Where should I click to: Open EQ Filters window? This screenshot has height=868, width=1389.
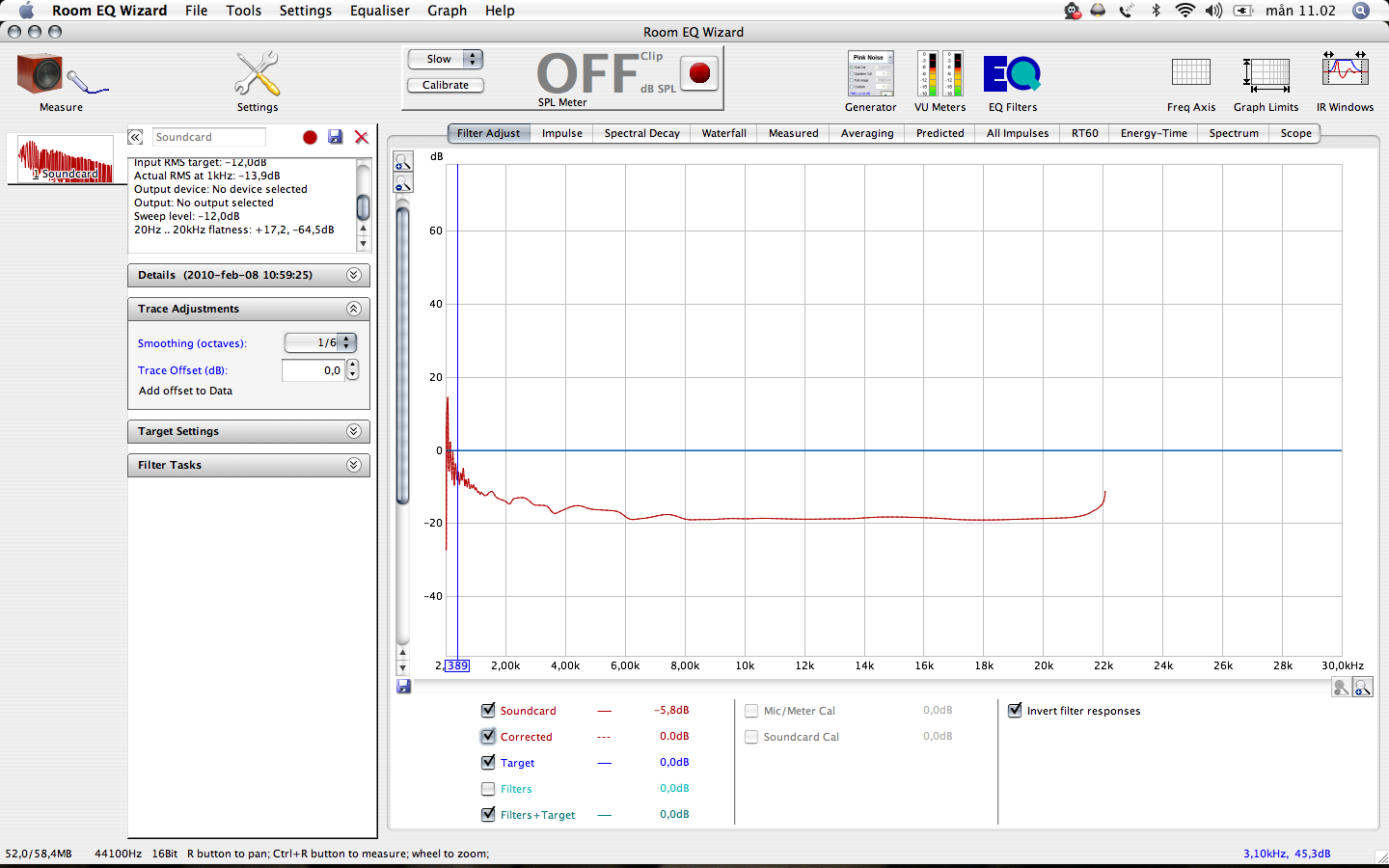coord(1013,82)
